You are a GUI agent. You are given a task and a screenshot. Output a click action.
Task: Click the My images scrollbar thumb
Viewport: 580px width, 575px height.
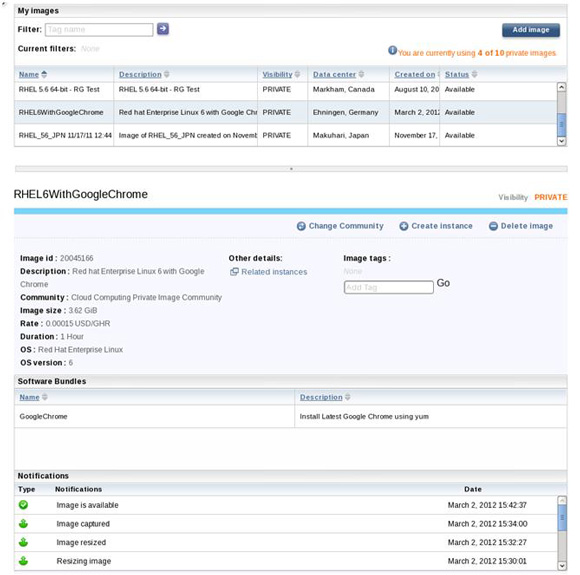562,125
